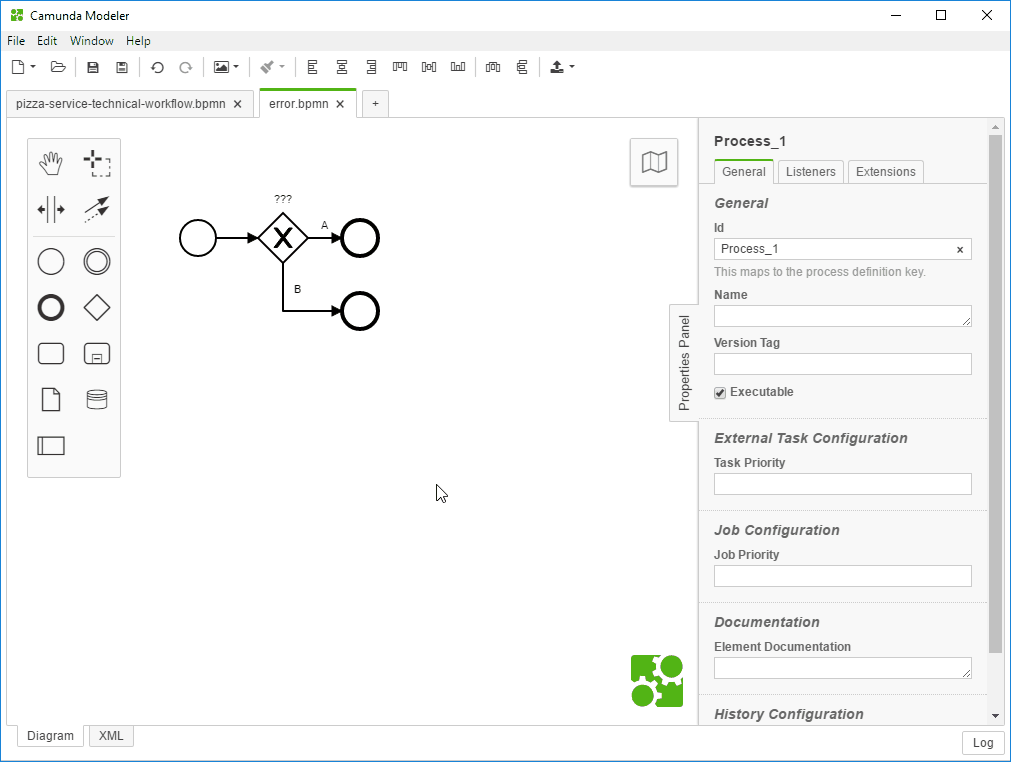1011x762 pixels.
Task: Export diagram as image icon
Action: pyautogui.click(x=221, y=67)
